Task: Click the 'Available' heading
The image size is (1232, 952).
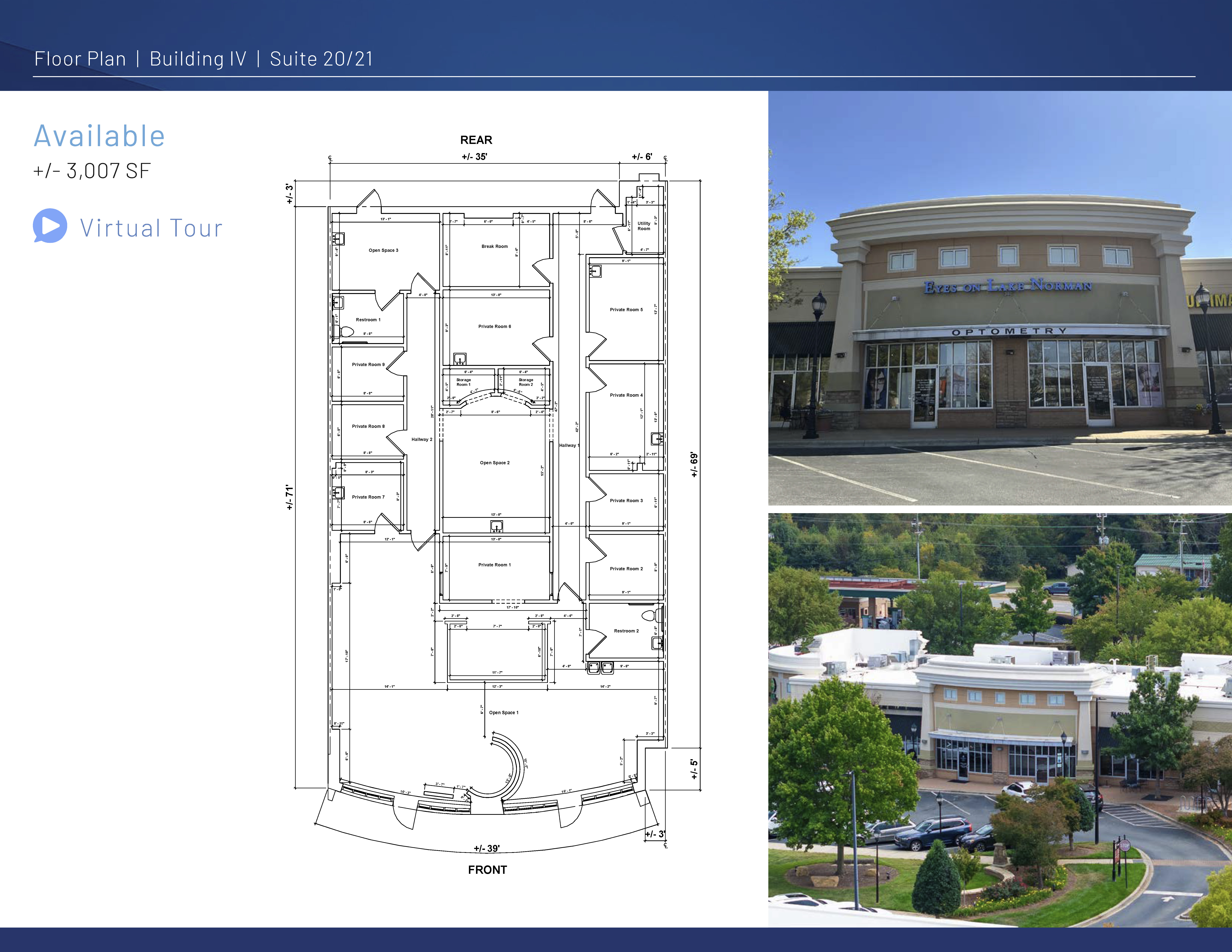Action: (99, 136)
